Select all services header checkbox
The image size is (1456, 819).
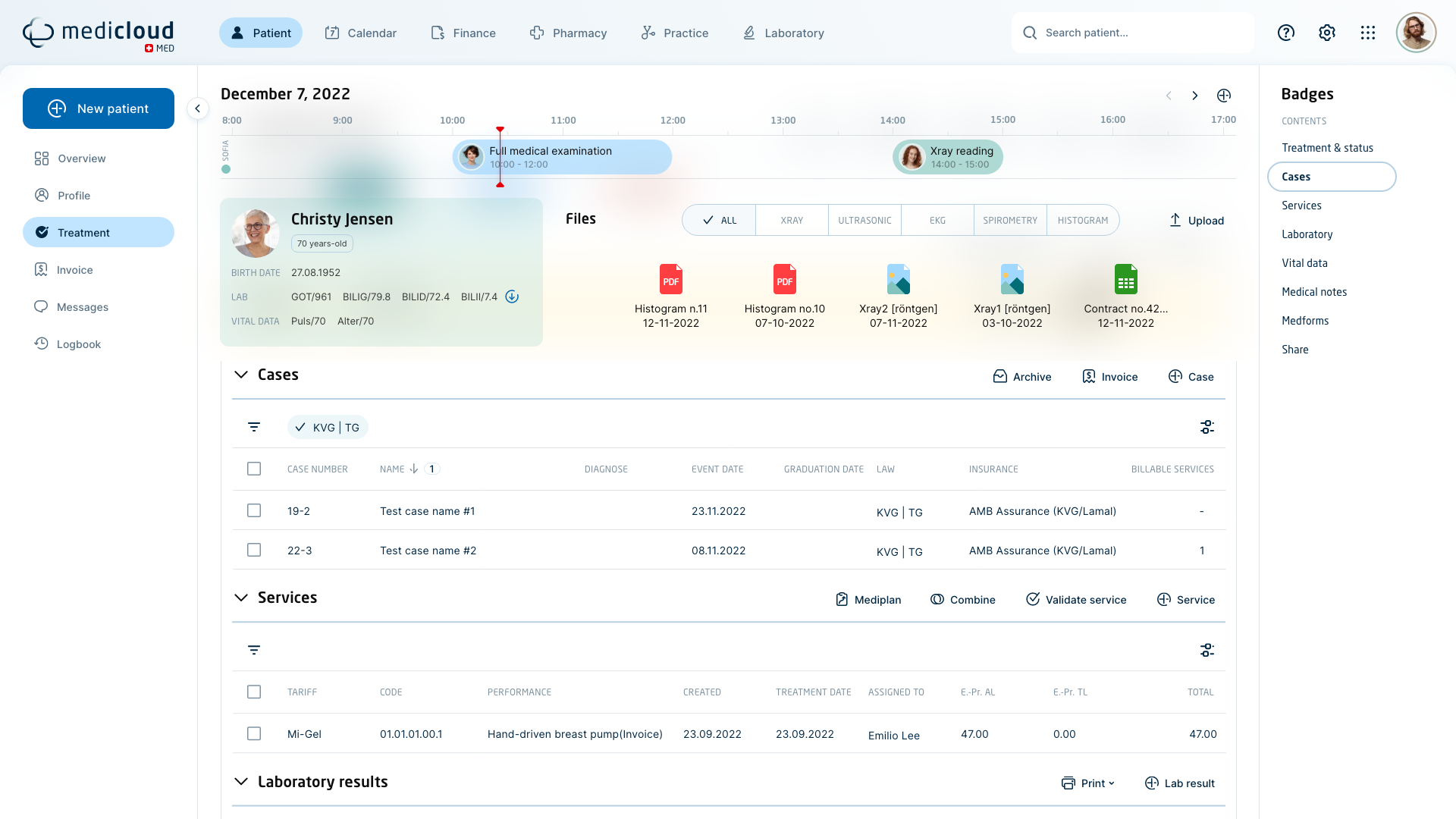coord(254,692)
